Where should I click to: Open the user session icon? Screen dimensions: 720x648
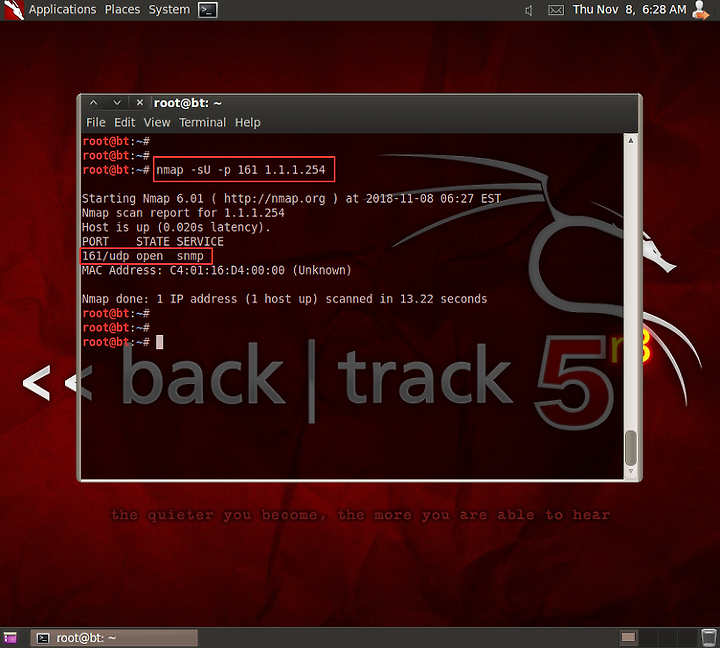point(700,10)
